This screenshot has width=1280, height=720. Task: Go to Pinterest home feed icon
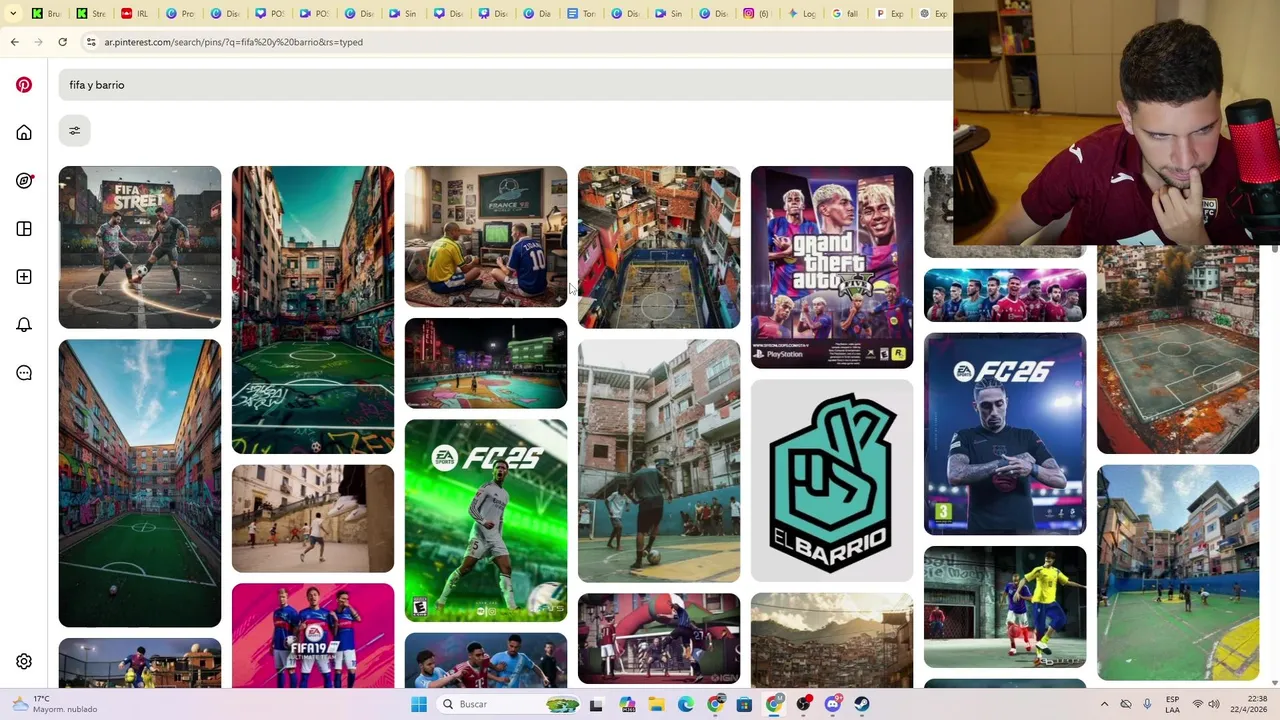pyautogui.click(x=24, y=133)
